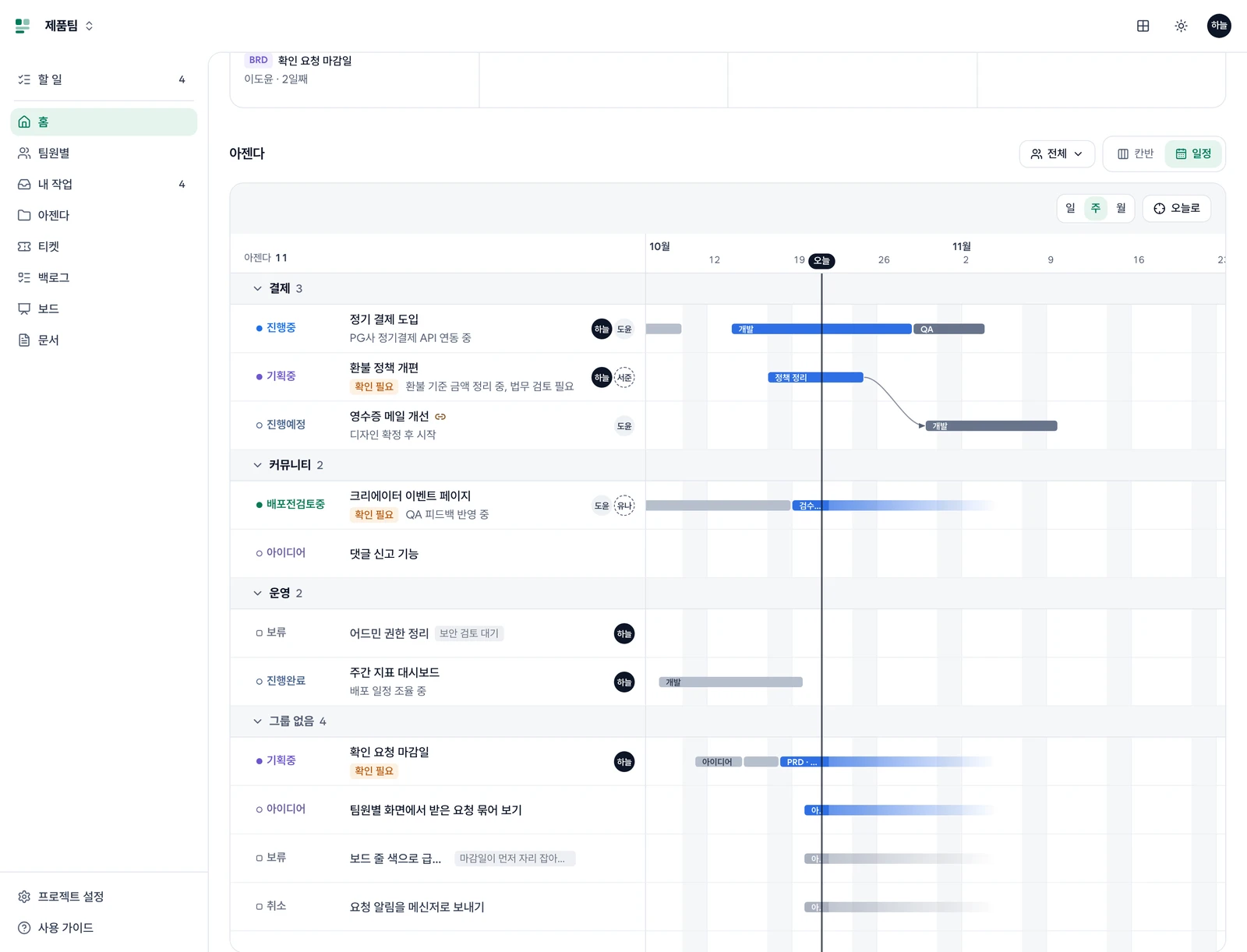
Task: Click link icon next to 영수증 메일 개선
Action: click(x=440, y=417)
